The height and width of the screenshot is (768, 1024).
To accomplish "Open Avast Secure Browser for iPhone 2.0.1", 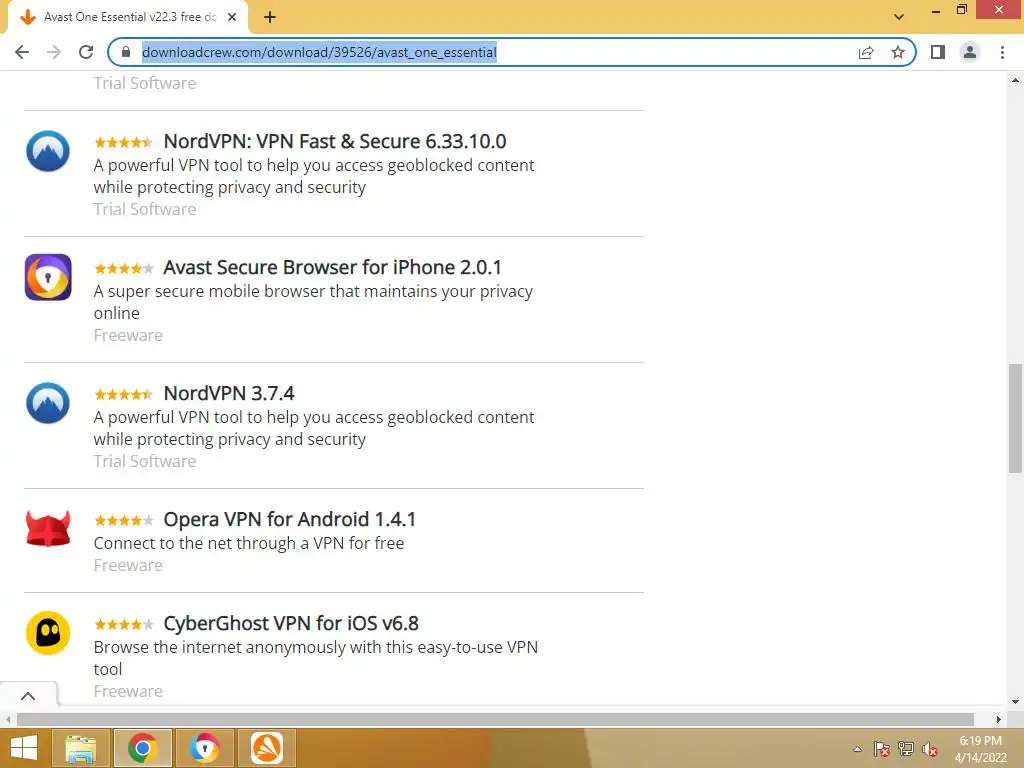I will point(332,267).
